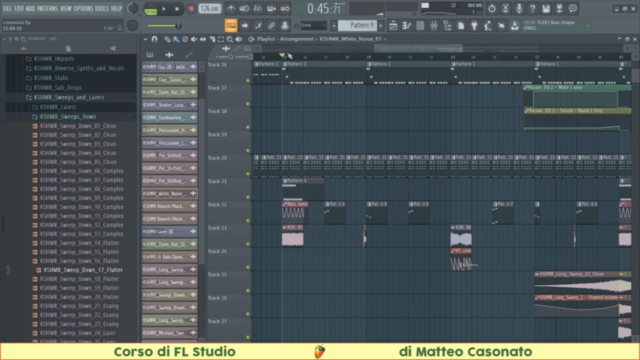Toggle loop recording icon

click(285, 9)
